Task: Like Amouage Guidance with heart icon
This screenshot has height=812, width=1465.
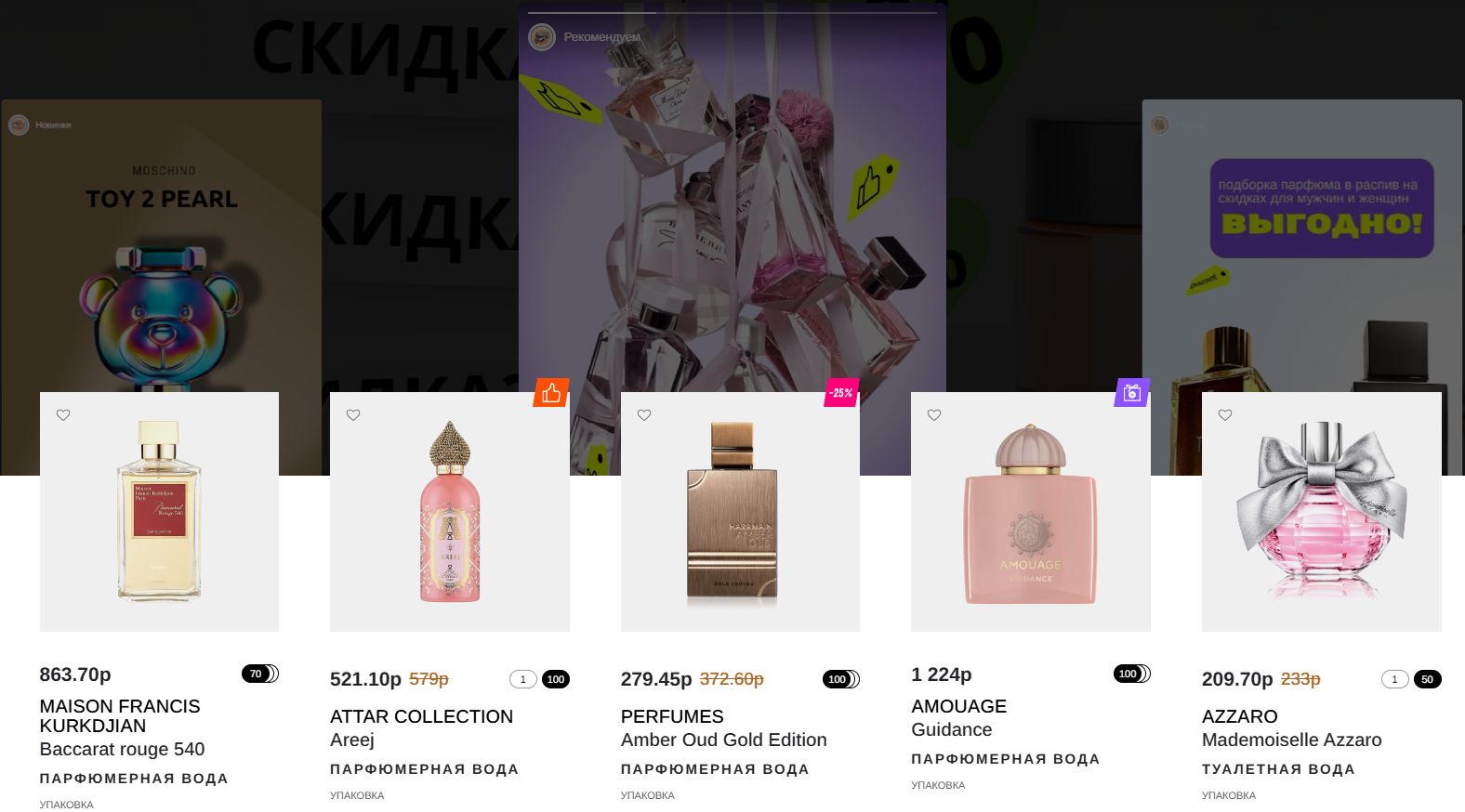Action: pos(934,415)
